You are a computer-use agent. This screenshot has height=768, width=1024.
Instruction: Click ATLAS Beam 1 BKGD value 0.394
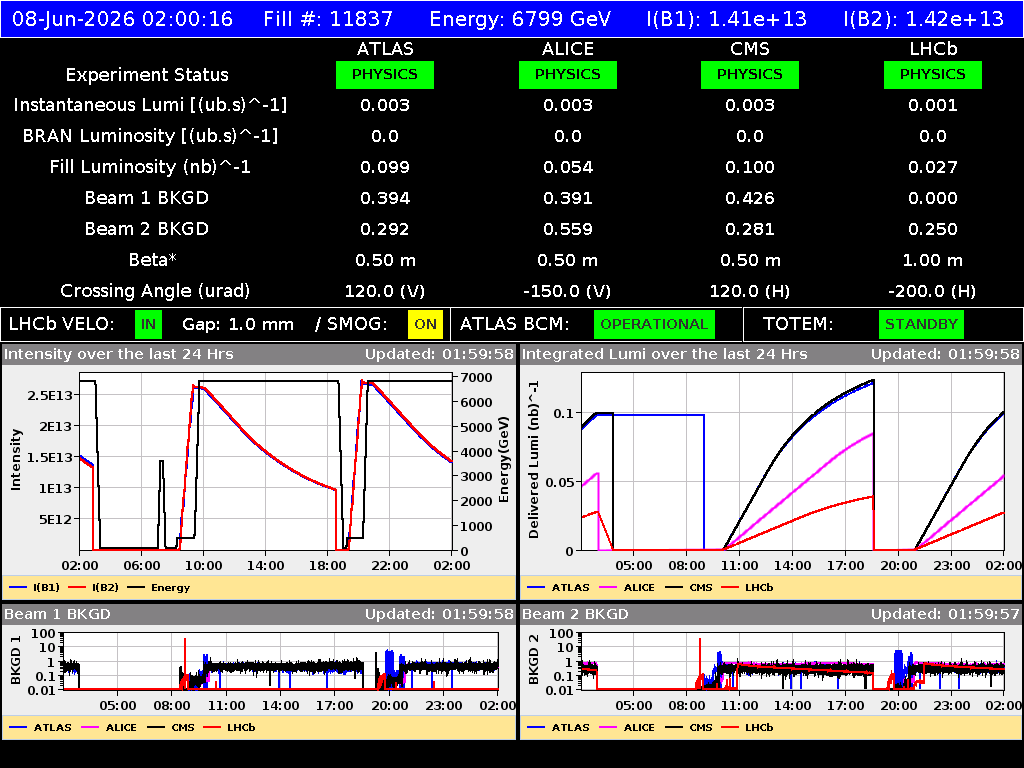point(385,198)
